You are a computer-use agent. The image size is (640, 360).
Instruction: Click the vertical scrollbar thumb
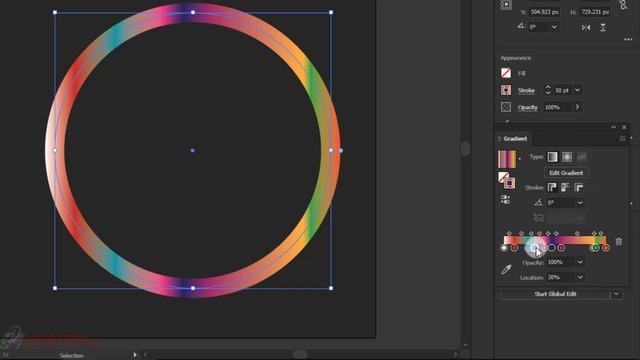pyautogui.click(x=465, y=148)
